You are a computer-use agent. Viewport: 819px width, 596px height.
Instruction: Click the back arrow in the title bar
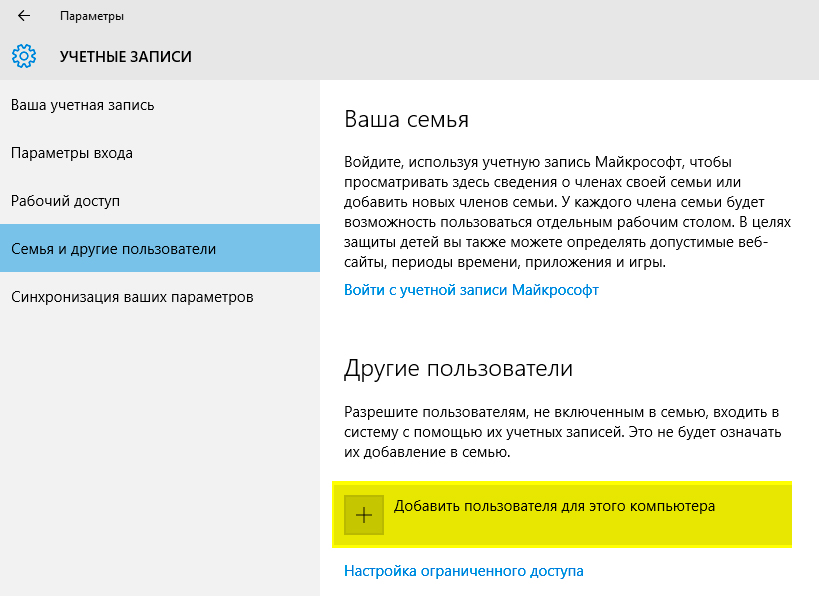24,16
